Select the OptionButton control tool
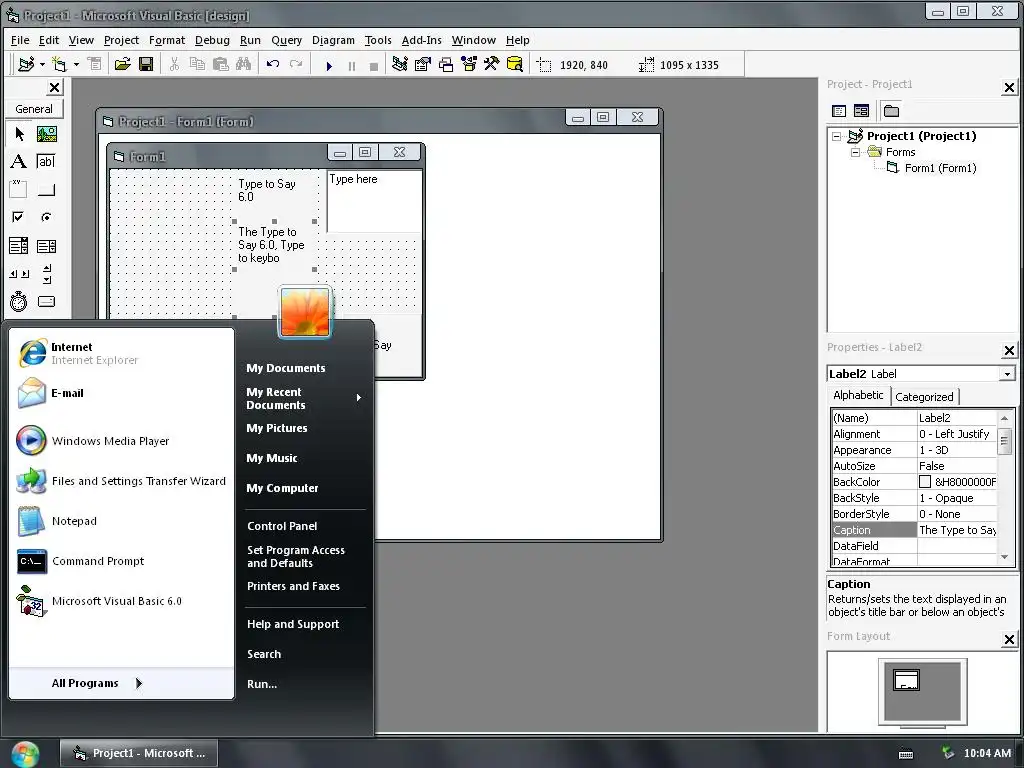 point(46,217)
